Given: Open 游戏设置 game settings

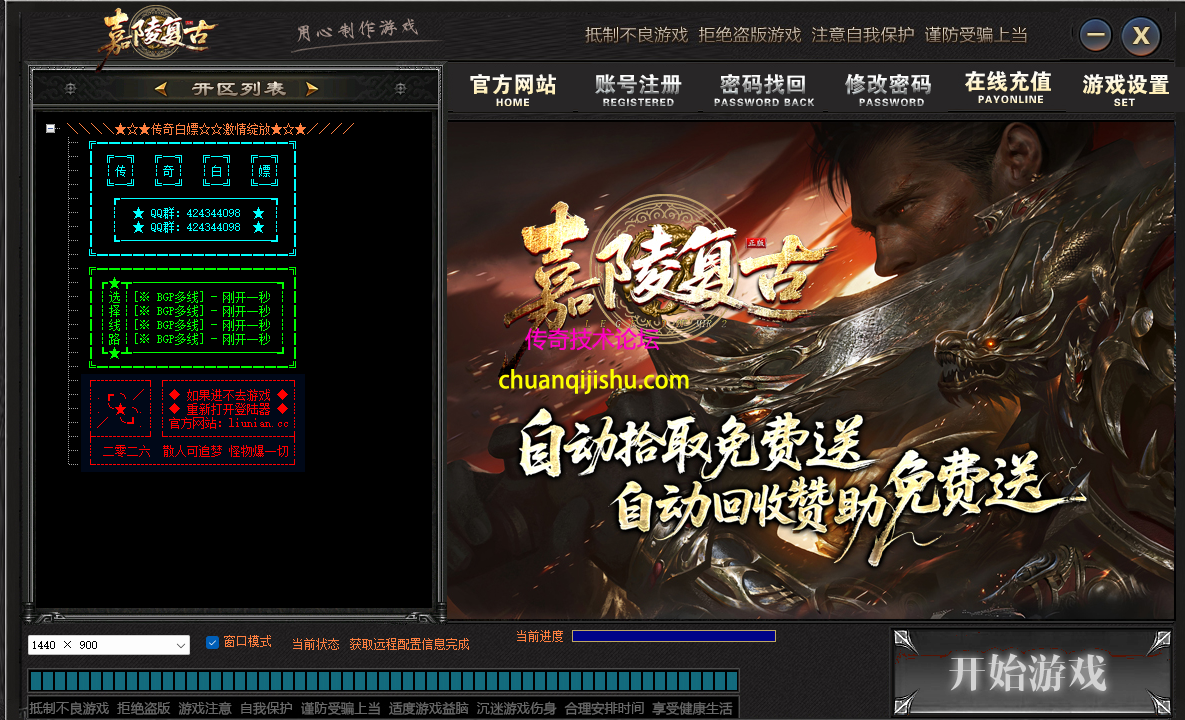Looking at the screenshot, I should (x=1124, y=86).
